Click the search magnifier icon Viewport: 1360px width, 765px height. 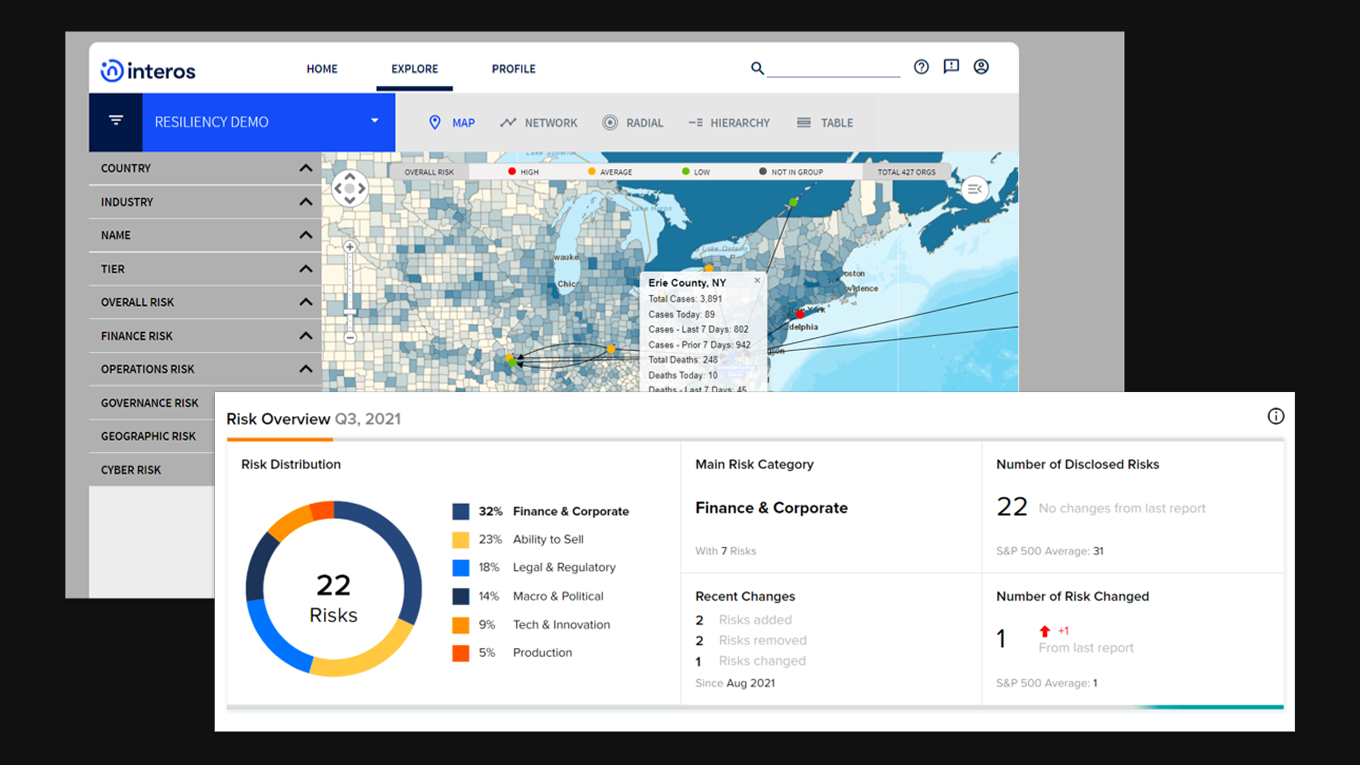[757, 68]
